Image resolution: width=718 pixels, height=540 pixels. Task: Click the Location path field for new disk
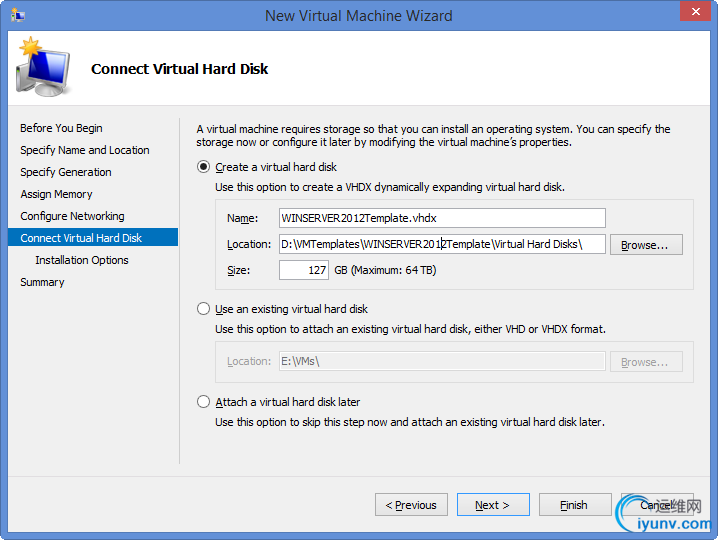(442, 244)
